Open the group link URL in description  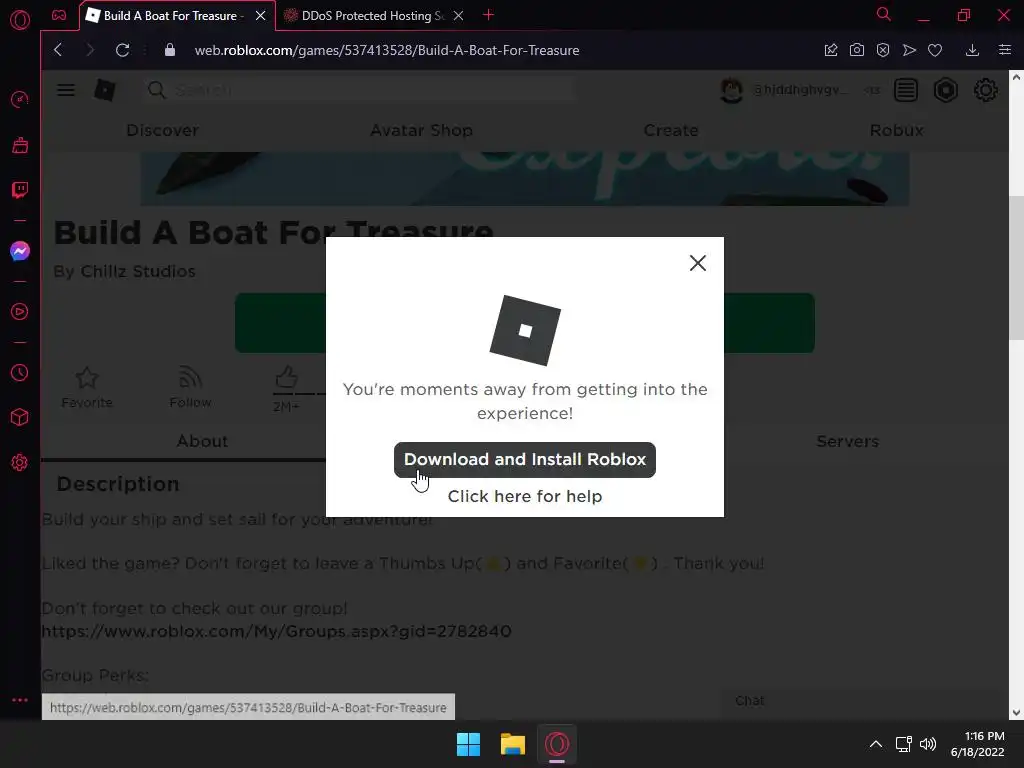pyautogui.click(x=276, y=632)
